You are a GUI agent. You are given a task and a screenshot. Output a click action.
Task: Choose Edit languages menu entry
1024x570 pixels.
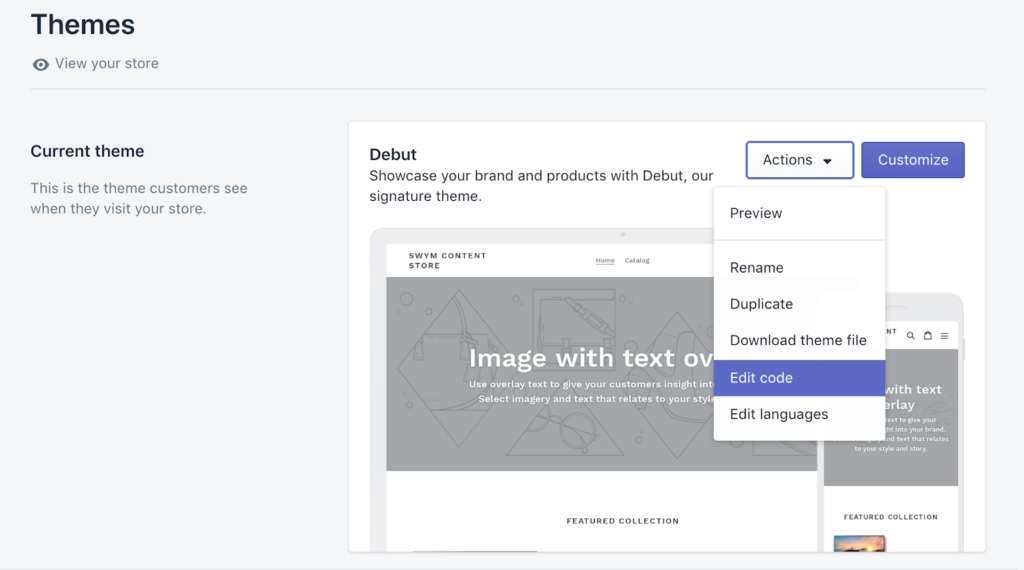[x=799, y=415]
